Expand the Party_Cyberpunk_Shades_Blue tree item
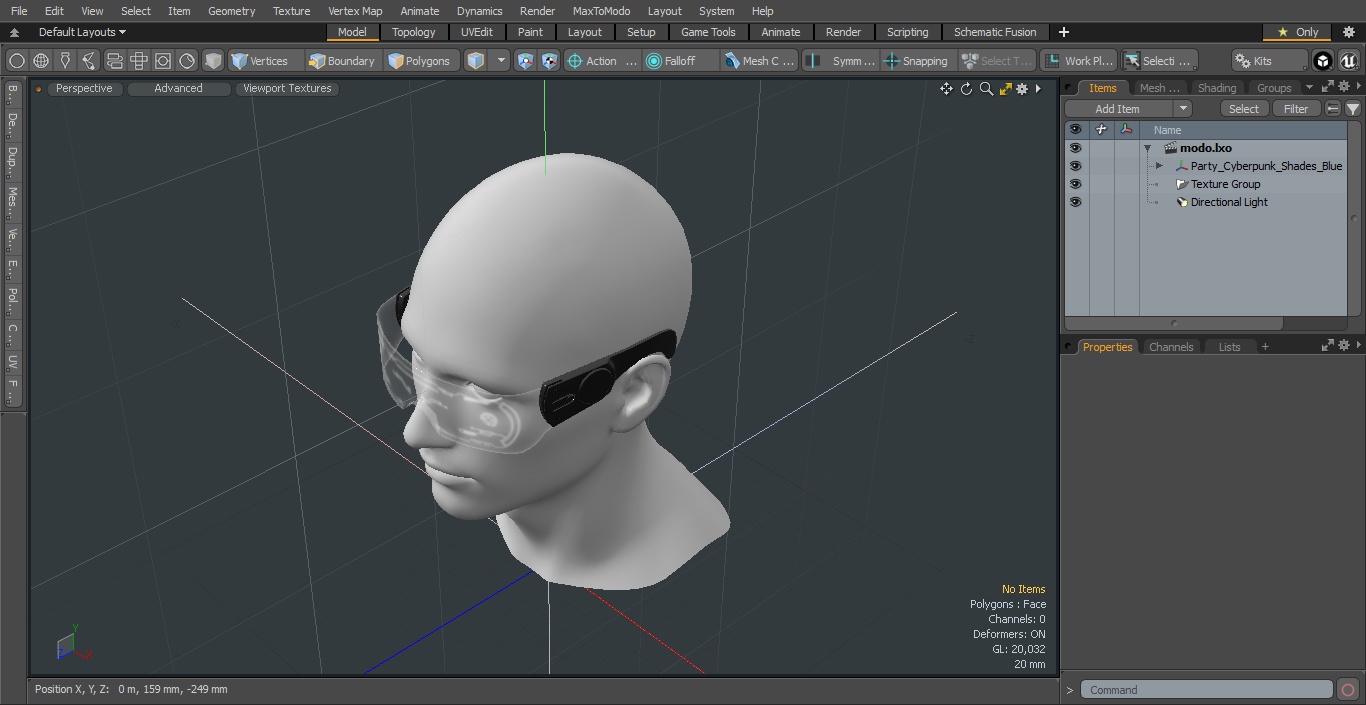 1159,166
